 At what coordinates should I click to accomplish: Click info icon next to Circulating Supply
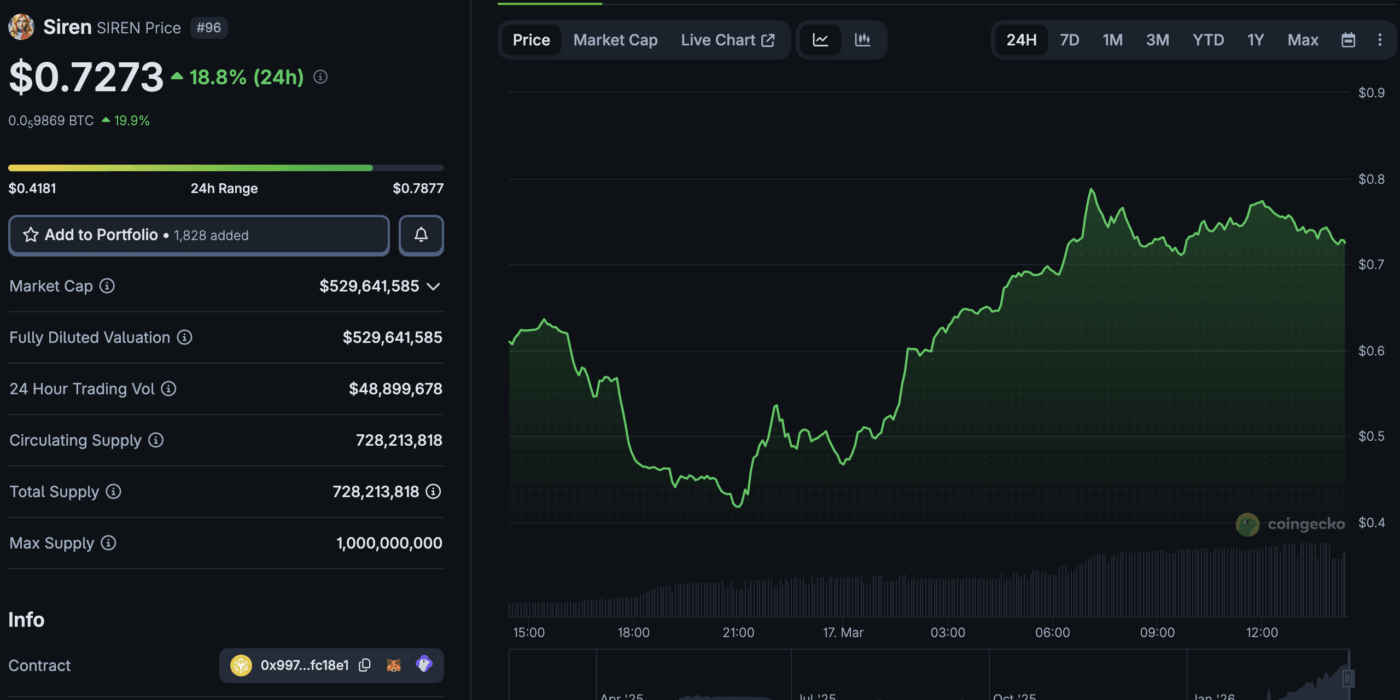coord(156,440)
